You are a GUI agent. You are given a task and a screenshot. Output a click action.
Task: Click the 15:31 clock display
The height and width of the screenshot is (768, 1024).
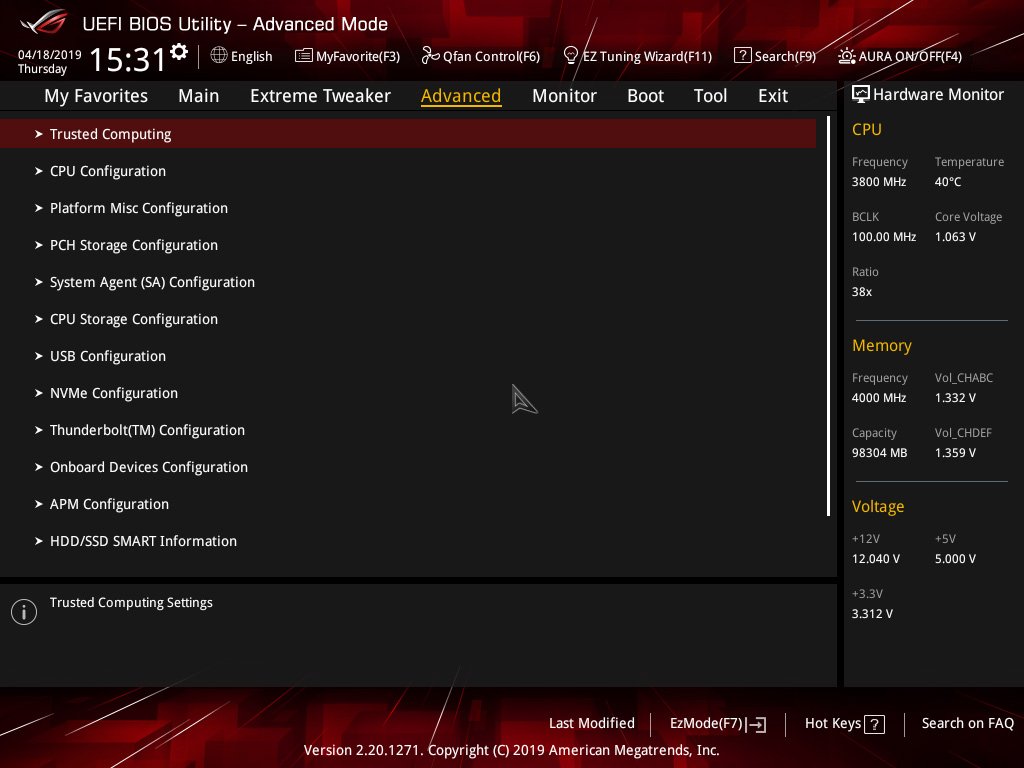[x=127, y=59]
